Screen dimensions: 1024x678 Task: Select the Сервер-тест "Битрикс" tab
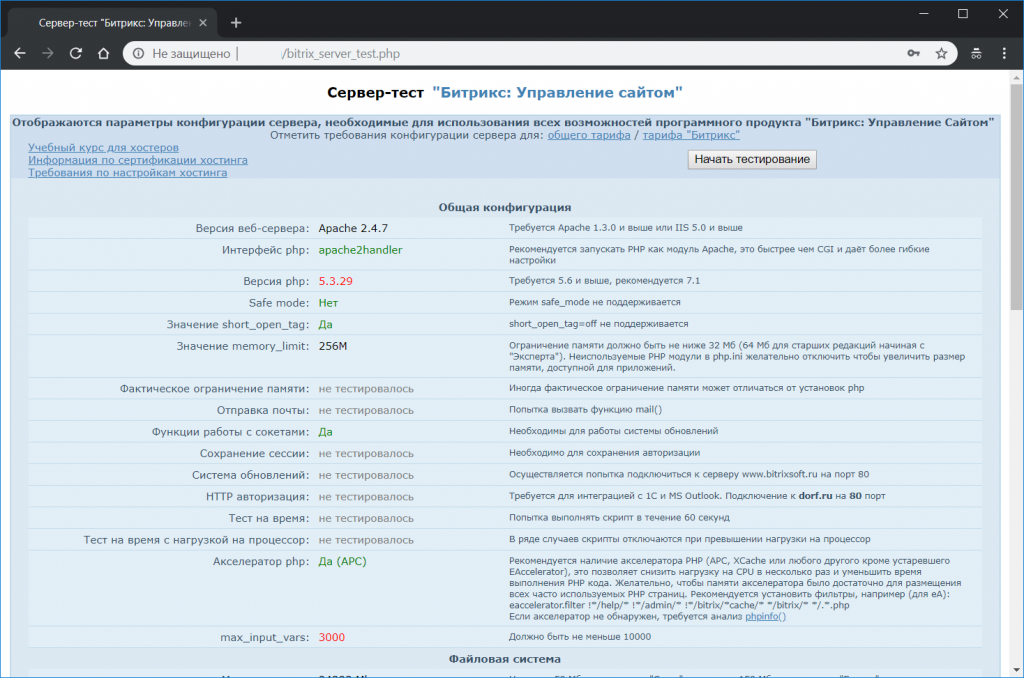[114, 23]
